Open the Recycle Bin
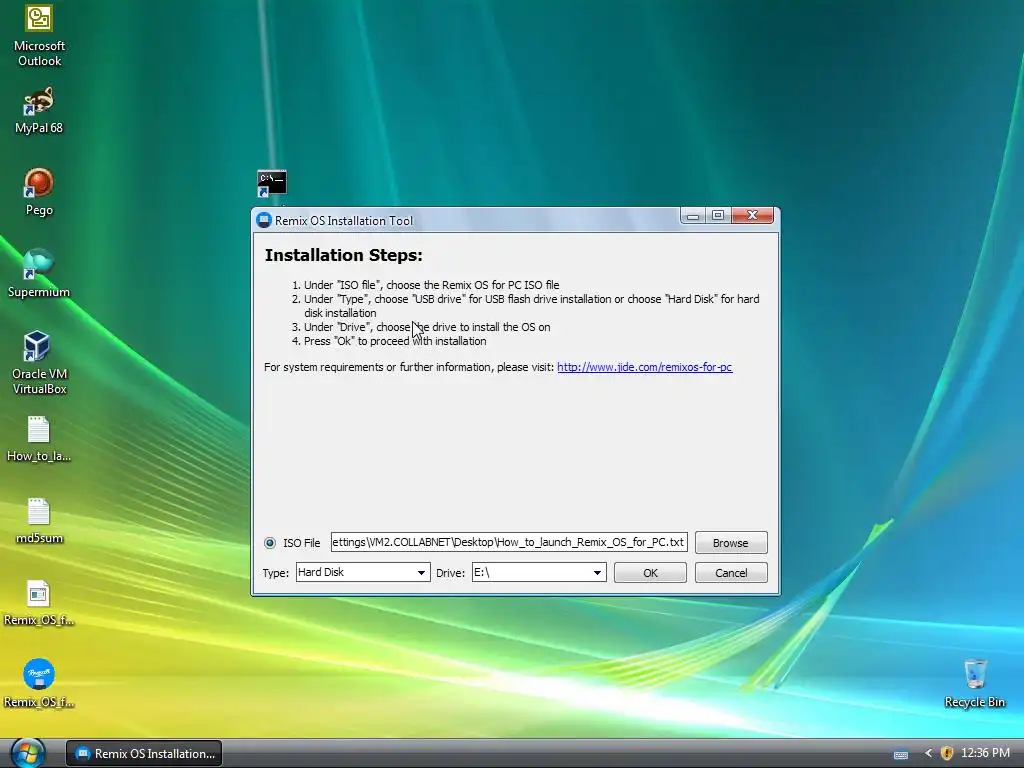 pyautogui.click(x=974, y=684)
